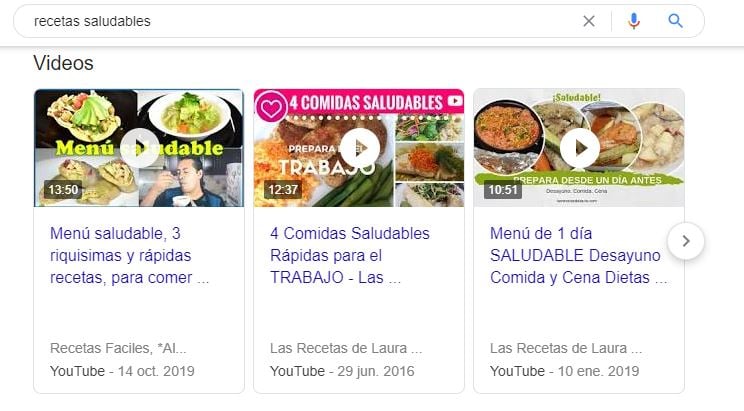Click the 12:37 duration badge
The image size is (744, 411).
coord(283,190)
